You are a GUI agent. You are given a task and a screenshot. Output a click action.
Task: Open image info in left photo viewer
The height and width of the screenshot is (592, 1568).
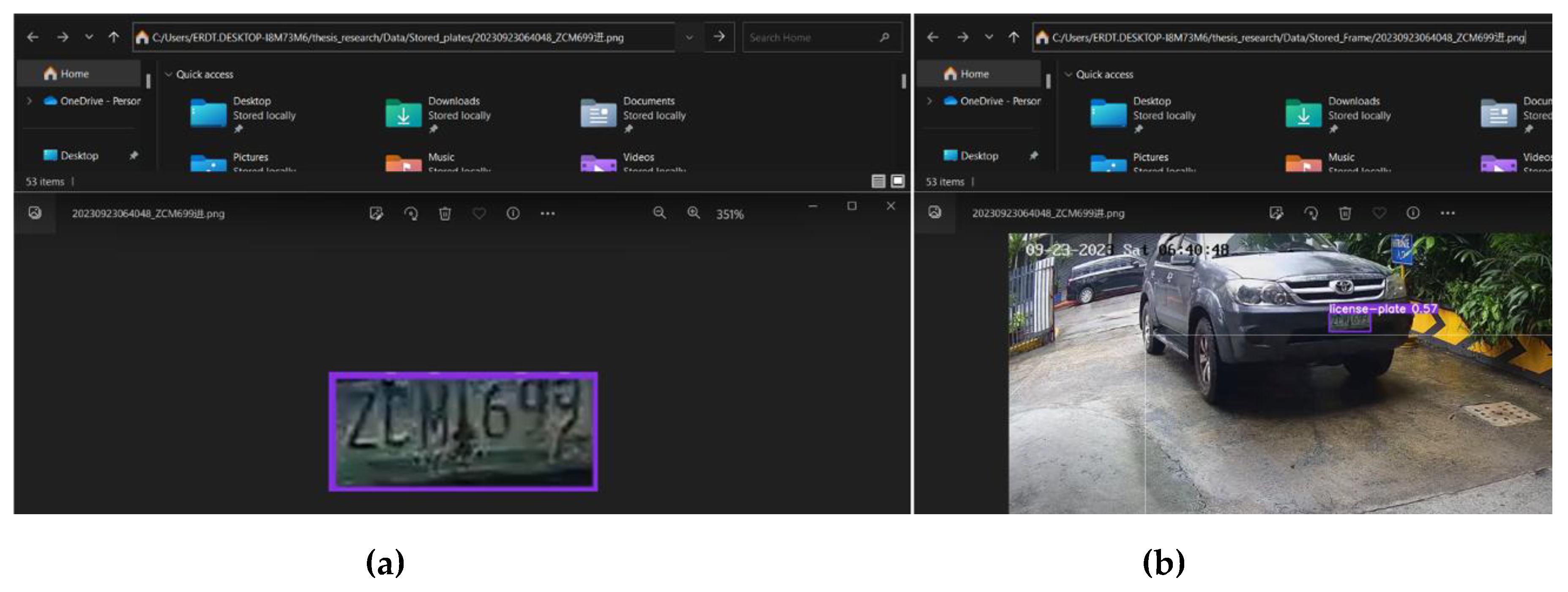point(513,213)
